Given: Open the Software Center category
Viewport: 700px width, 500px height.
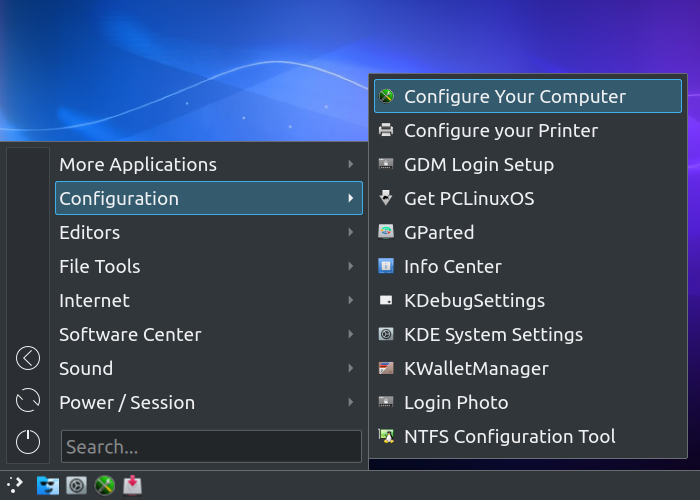Looking at the screenshot, I should click(x=209, y=334).
